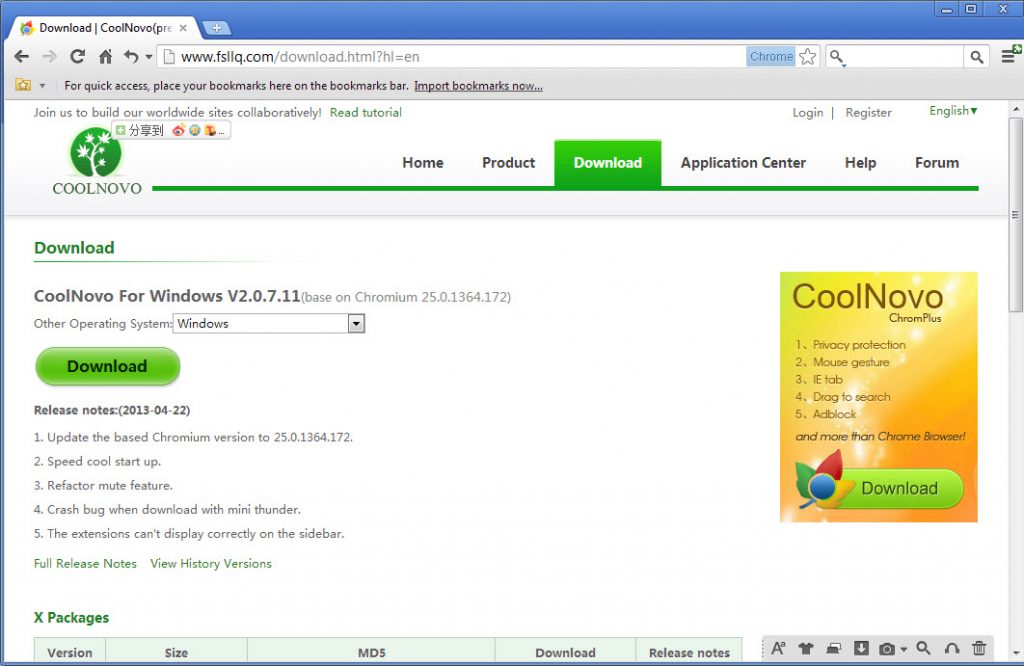Viewport: 1024px width, 666px height.
Task: Click Download button in the CoolNovo banner
Action: point(899,488)
